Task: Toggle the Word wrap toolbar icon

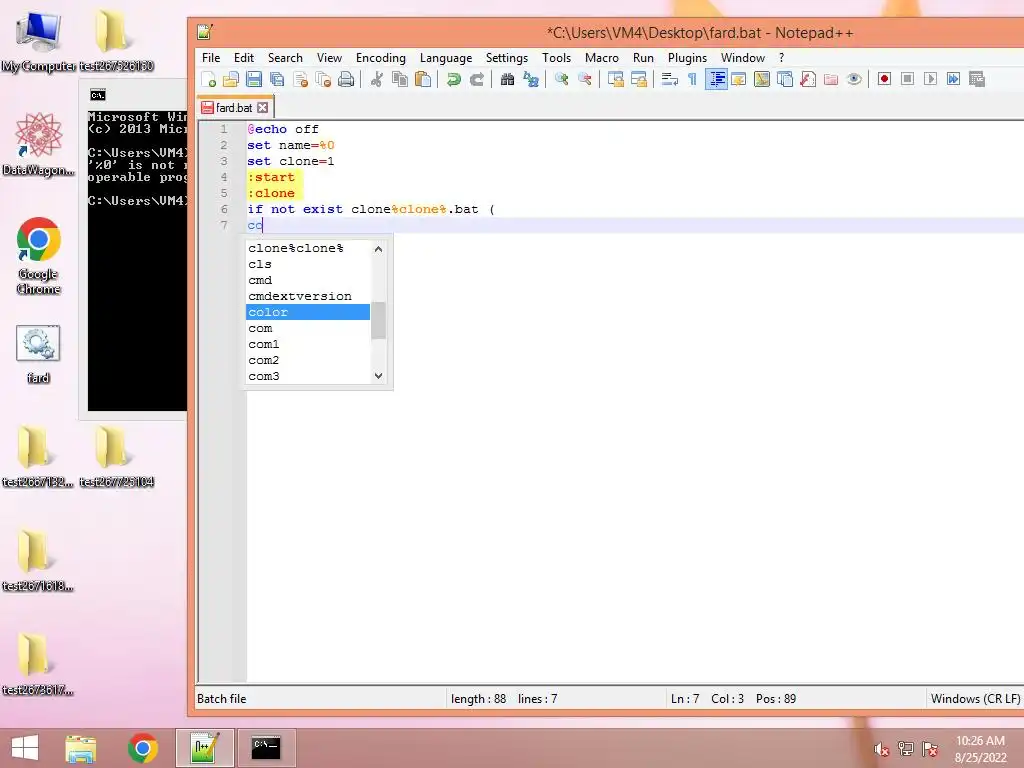Action: (669, 80)
